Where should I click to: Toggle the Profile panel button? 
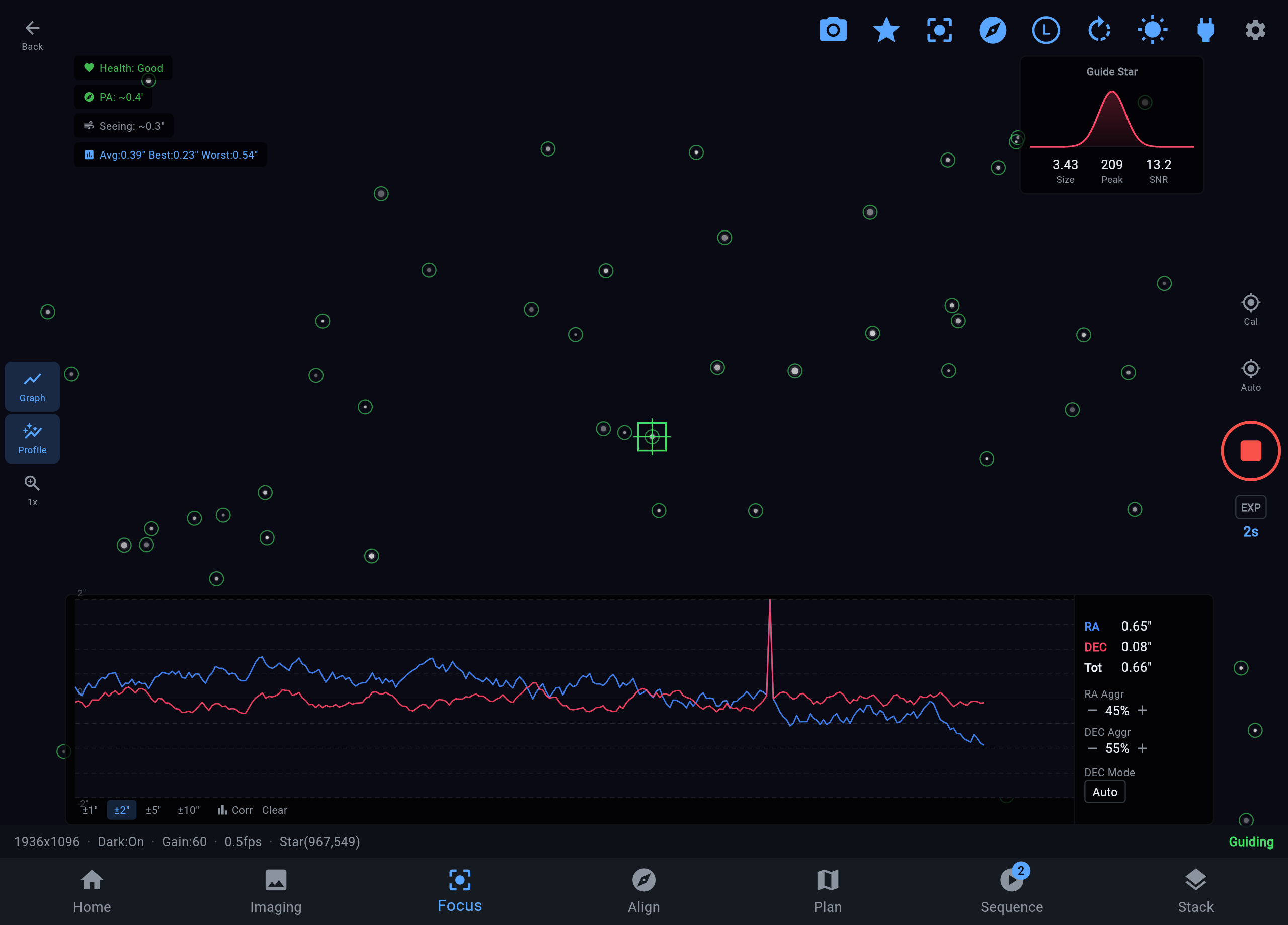(x=32, y=439)
